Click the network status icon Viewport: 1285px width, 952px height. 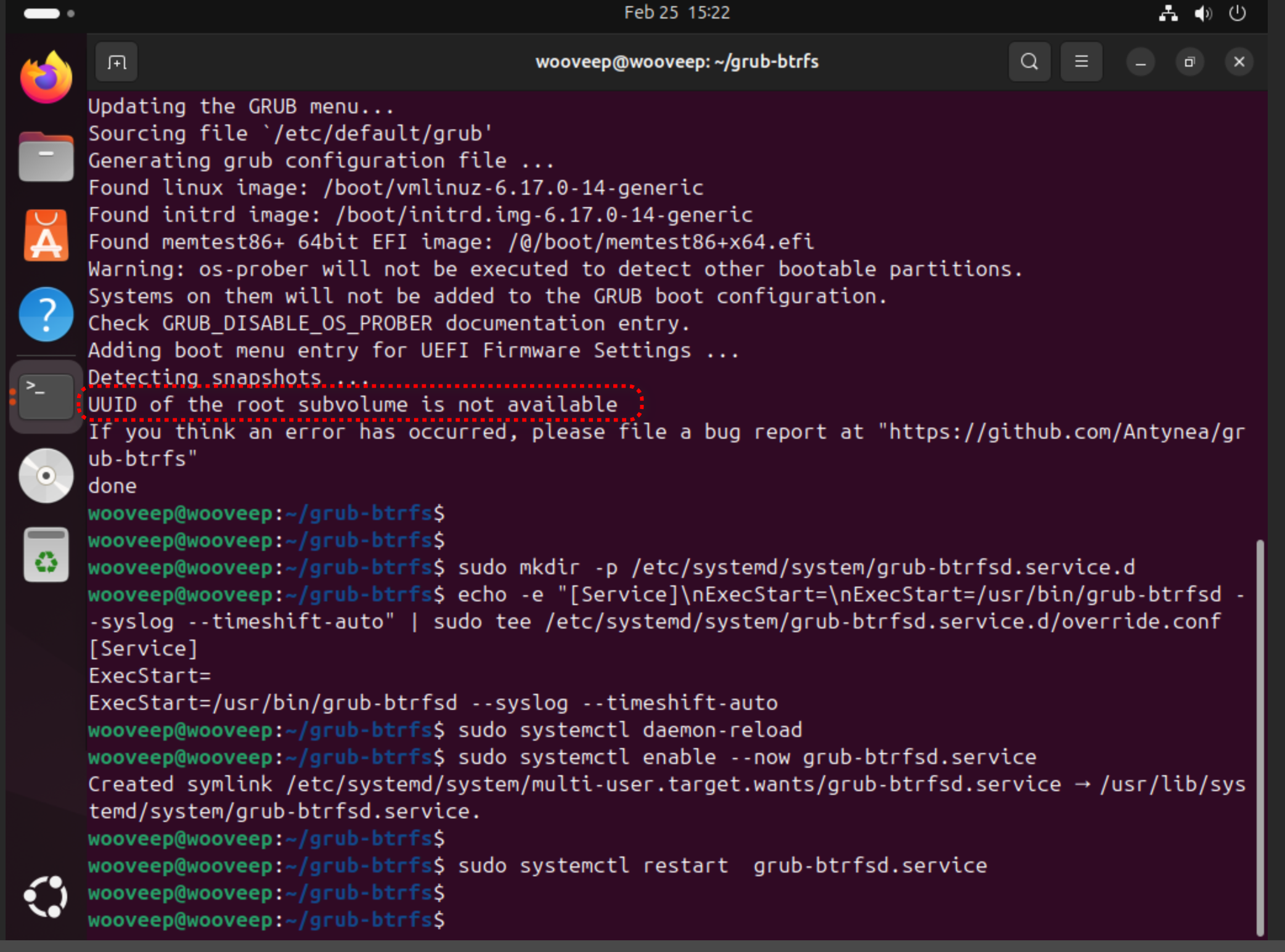pos(1168,13)
